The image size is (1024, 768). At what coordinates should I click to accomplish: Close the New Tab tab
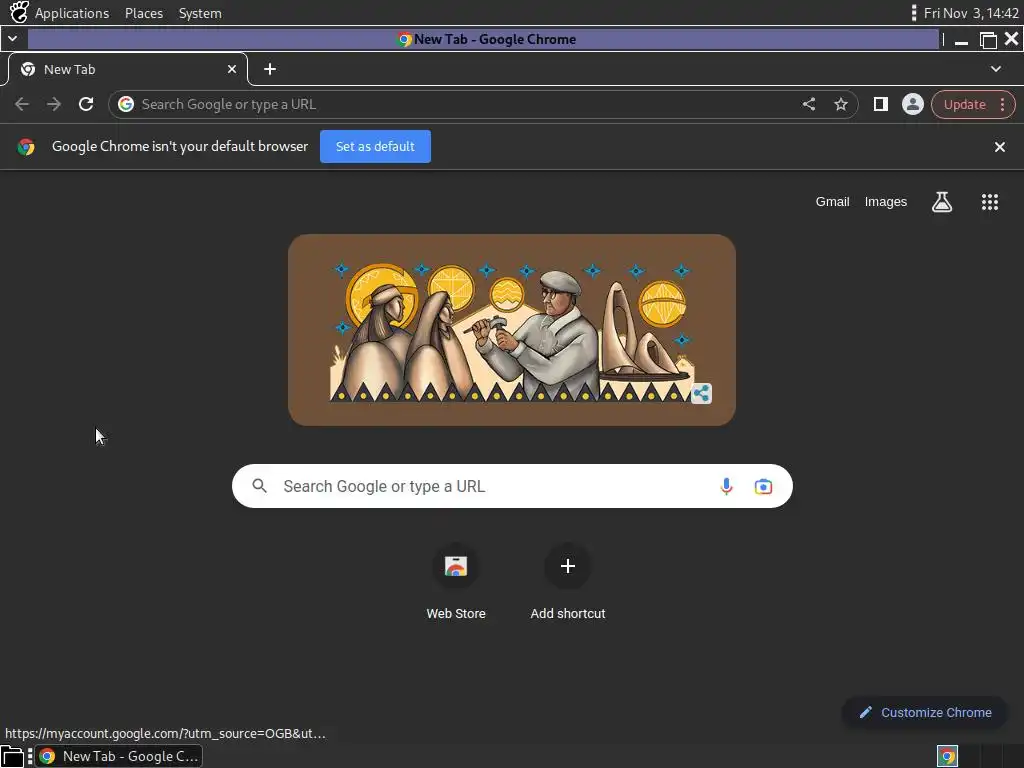231,69
